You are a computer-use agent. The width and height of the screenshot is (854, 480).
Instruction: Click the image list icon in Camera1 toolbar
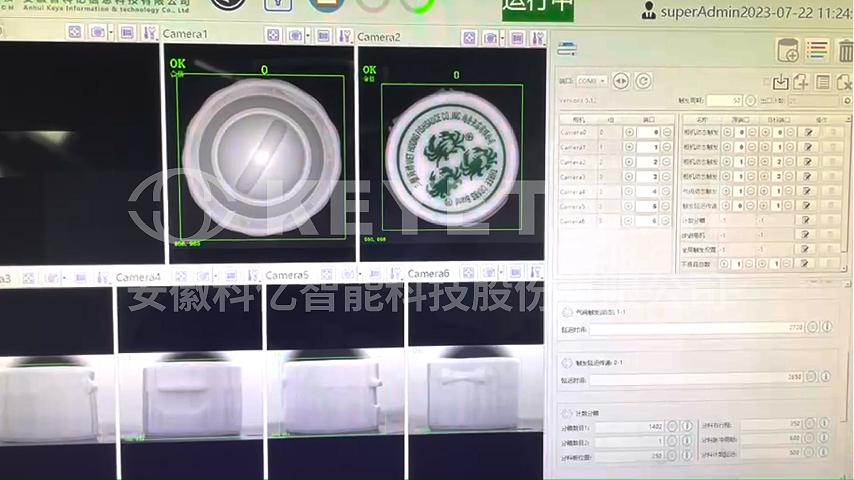click(x=323, y=36)
